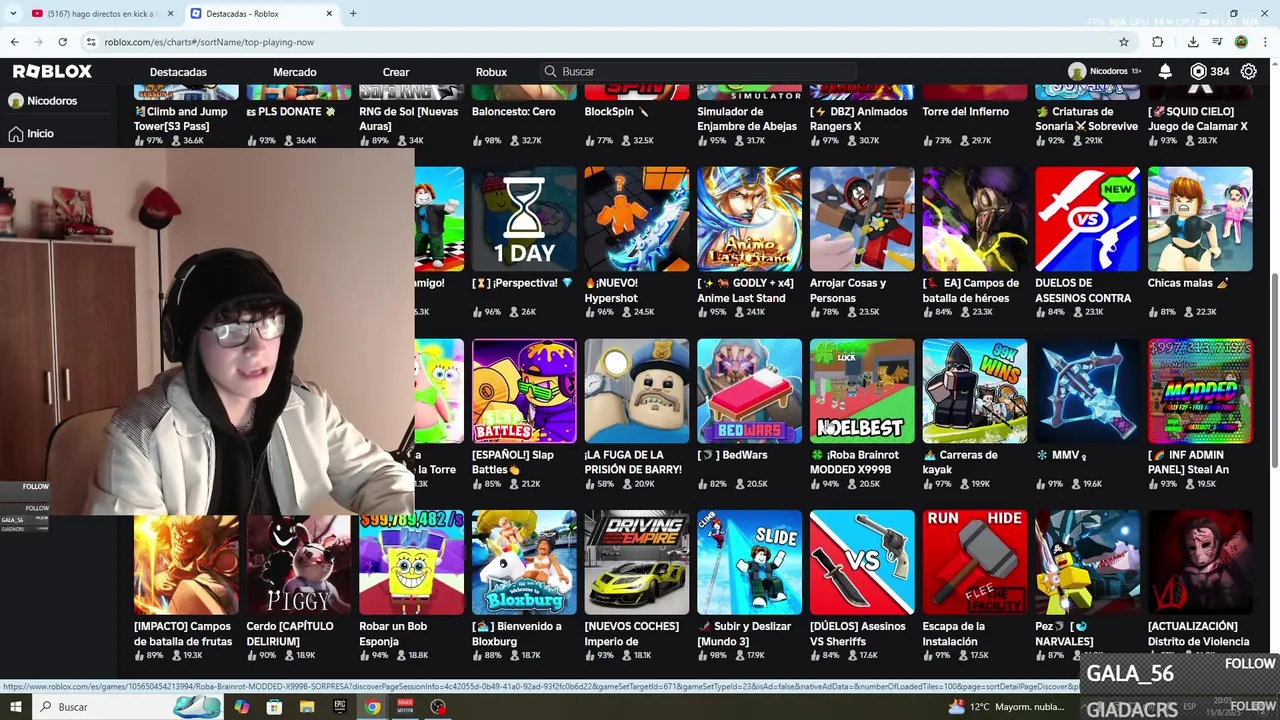
Task: Open the Robux menu item
Action: 491,72
